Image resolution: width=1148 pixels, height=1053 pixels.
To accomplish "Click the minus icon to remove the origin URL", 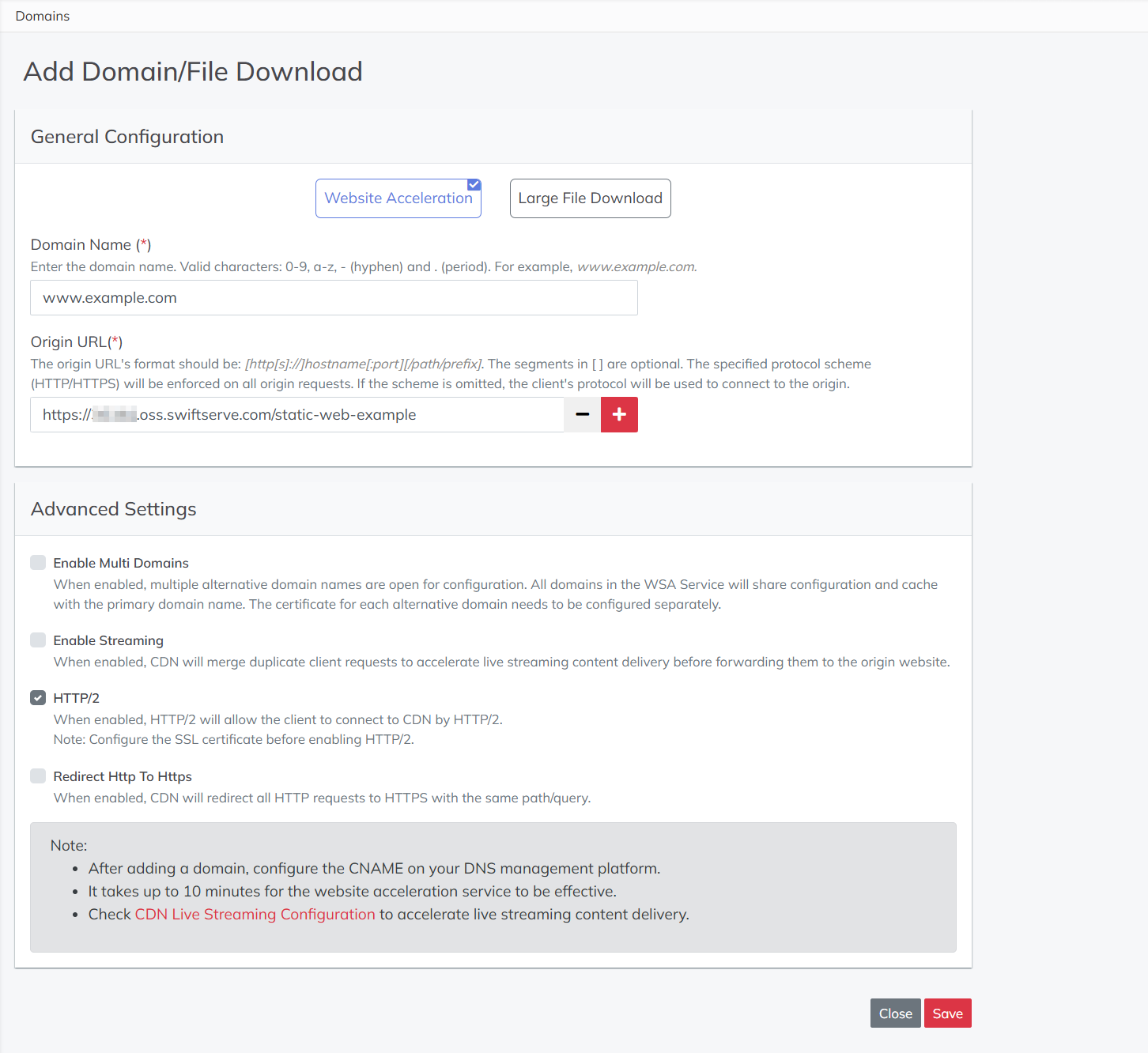I will click(582, 414).
